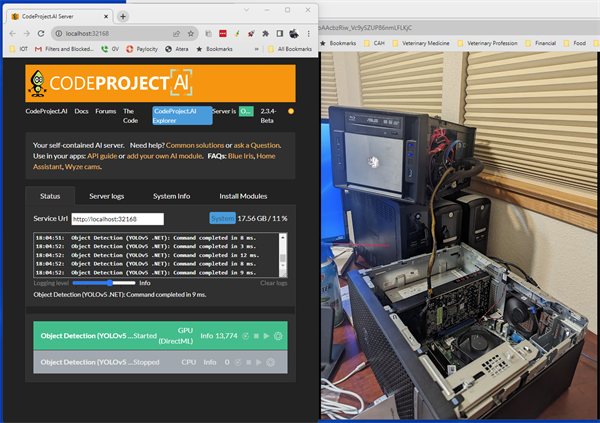The width and height of the screenshot is (600, 423).
Task: Show more bookmarks via the overflow chevron
Action: point(257,49)
